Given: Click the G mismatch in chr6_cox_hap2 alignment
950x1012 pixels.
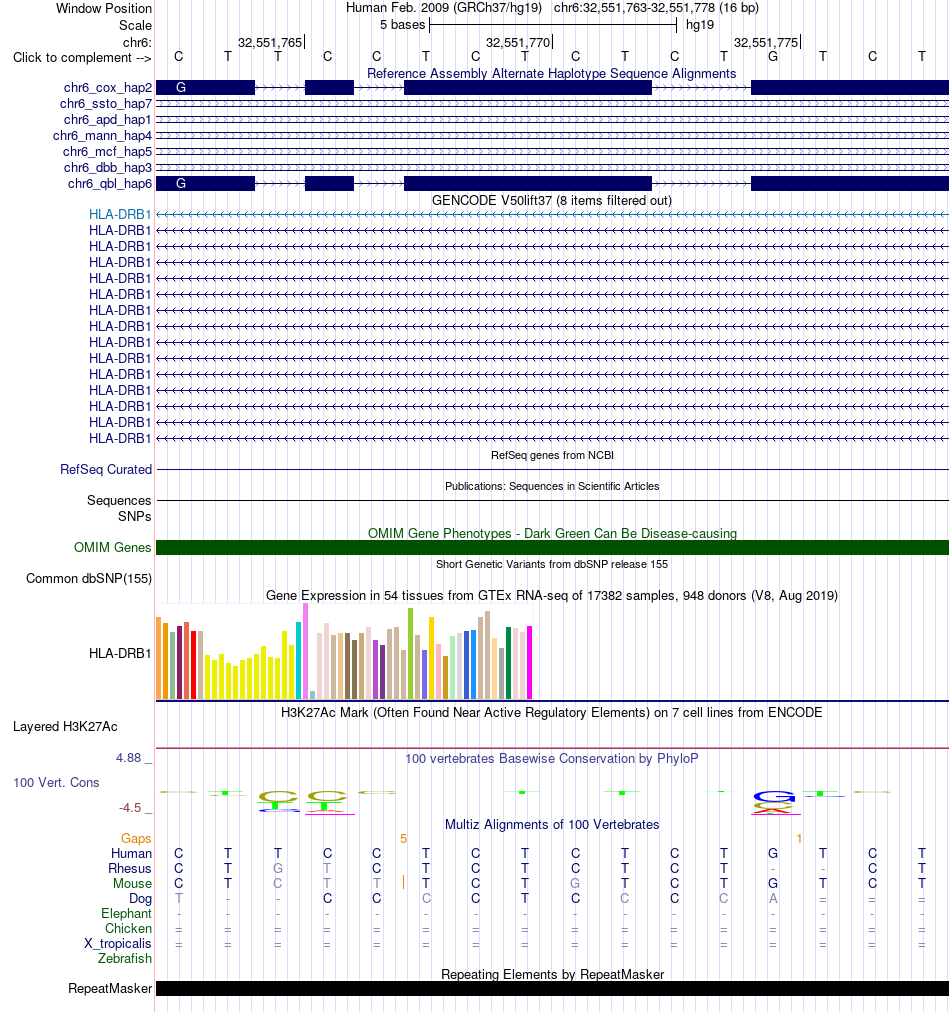Looking at the screenshot, I should coord(181,88).
